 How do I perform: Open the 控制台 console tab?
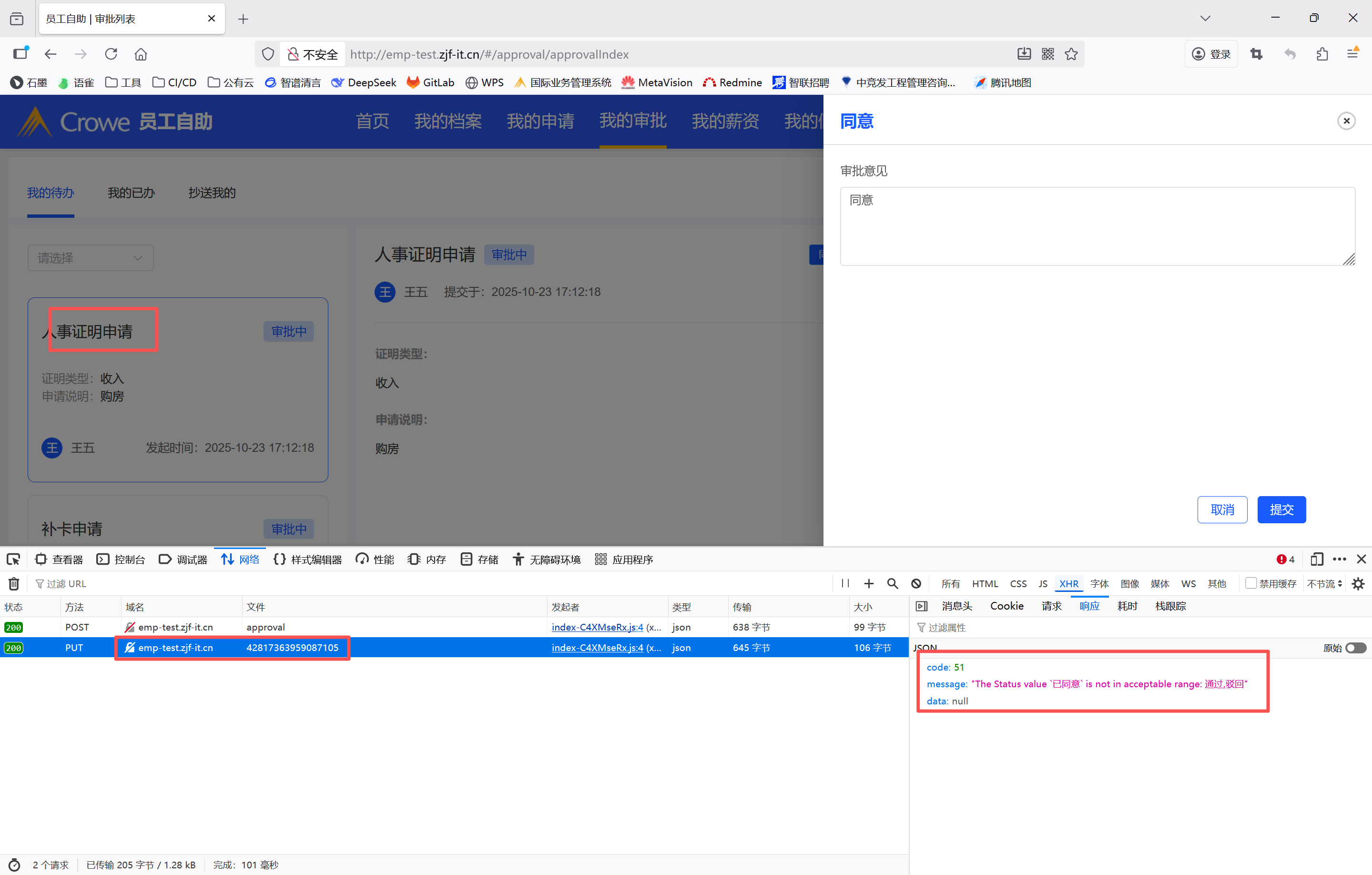click(121, 560)
